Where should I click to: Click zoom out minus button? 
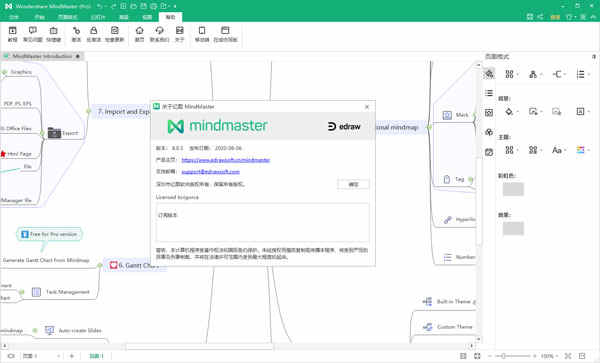click(489, 356)
